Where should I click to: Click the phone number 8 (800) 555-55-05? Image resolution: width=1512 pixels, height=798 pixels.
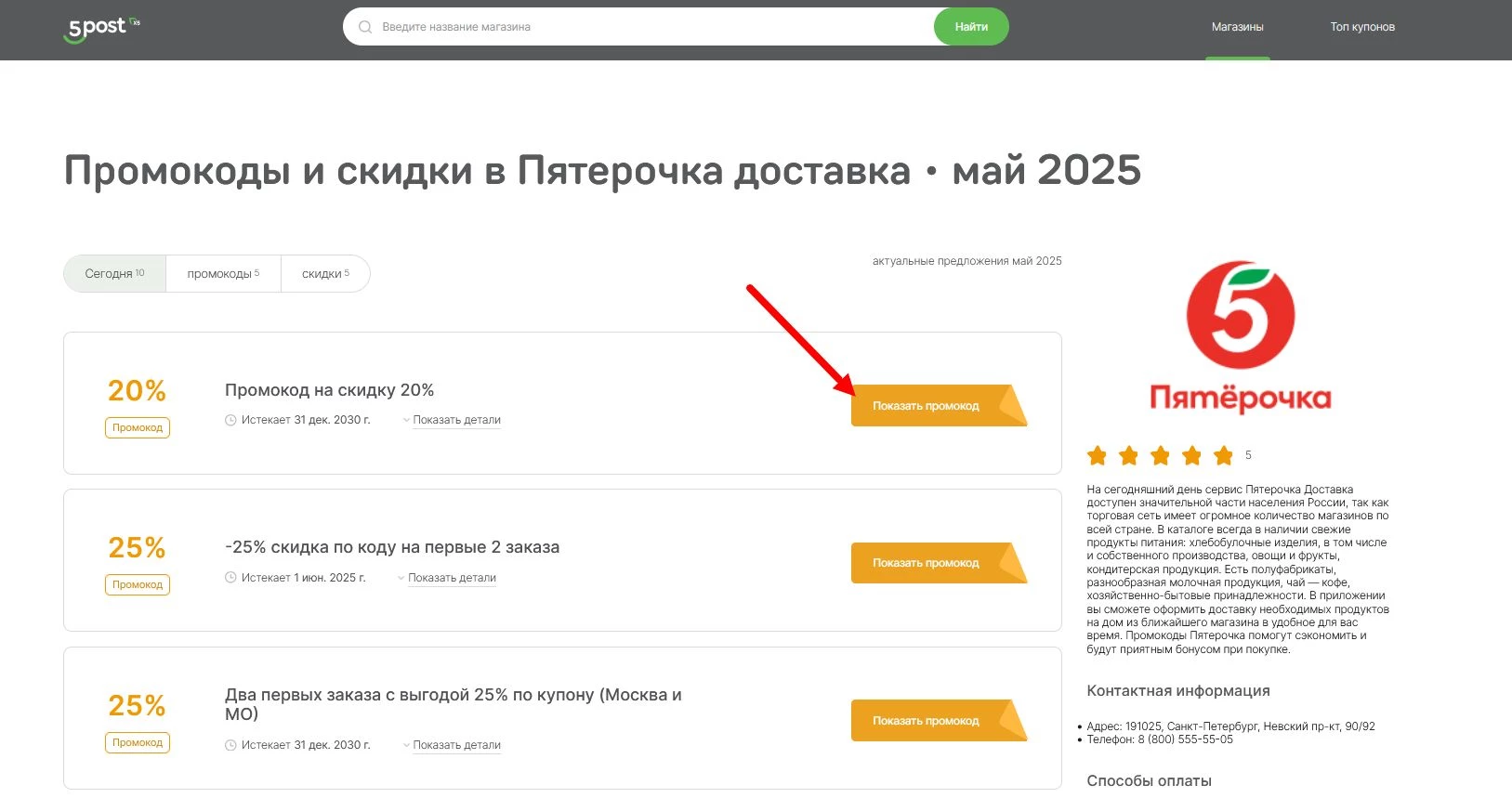click(x=1185, y=739)
